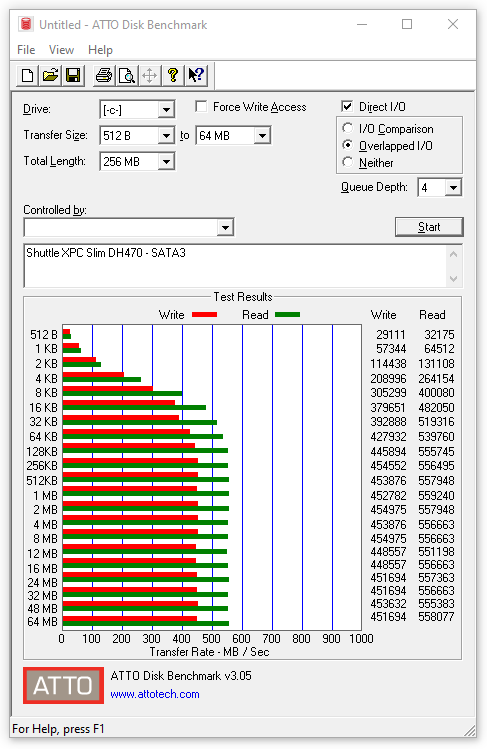Image resolution: width=487 pixels, height=749 pixels.
Task: Save results with the floppy disk icon
Action: click(73, 75)
